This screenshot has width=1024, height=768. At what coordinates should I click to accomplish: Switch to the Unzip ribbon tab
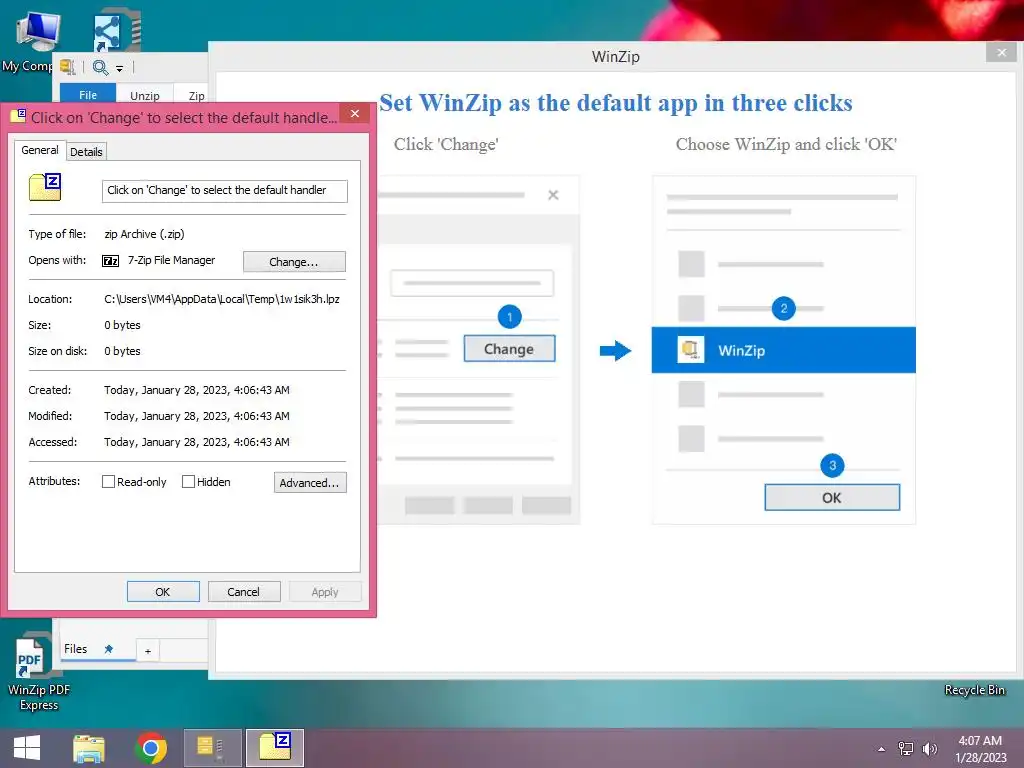pos(144,95)
